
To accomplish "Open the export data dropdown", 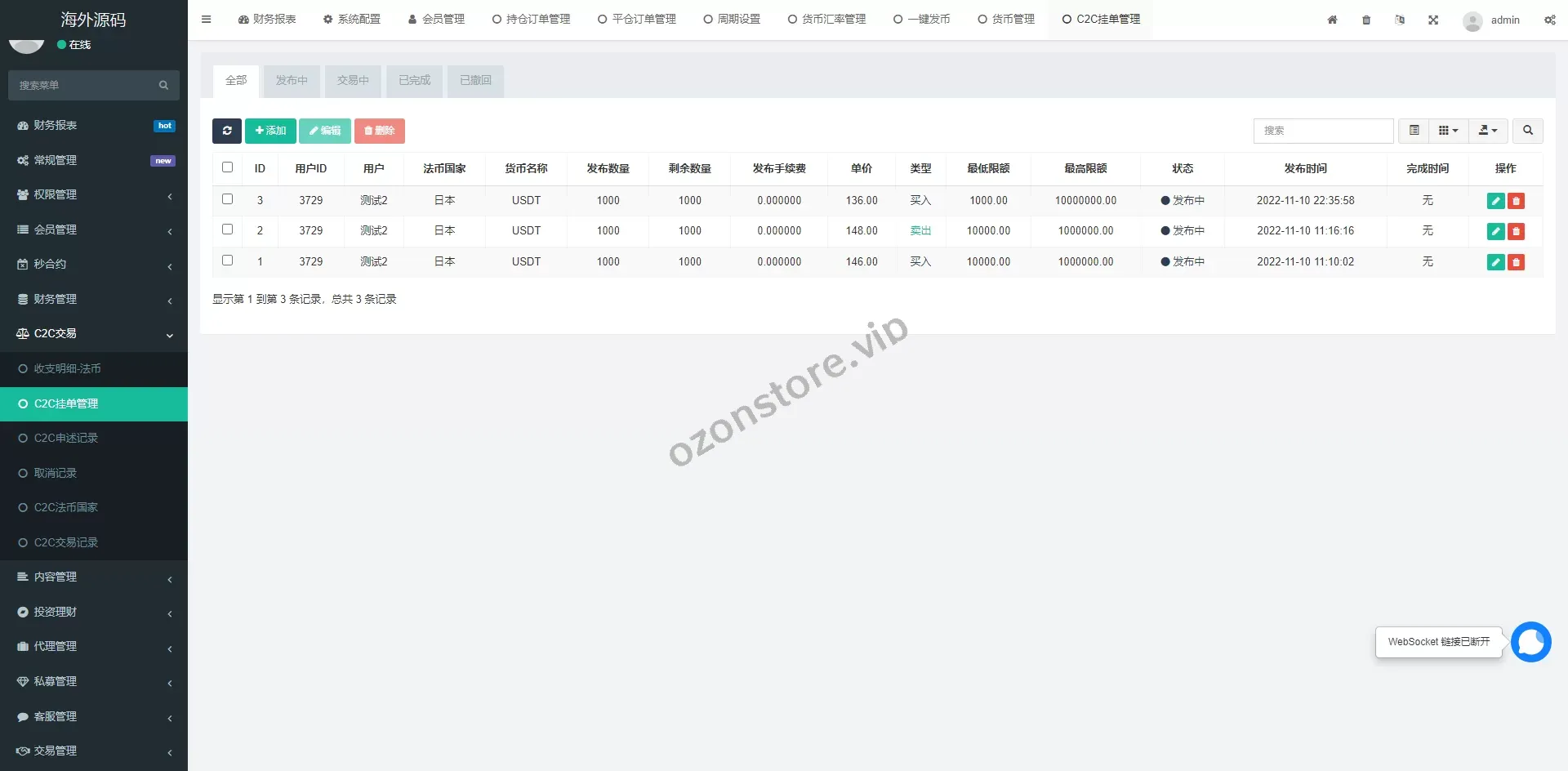I will click(x=1488, y=131).
